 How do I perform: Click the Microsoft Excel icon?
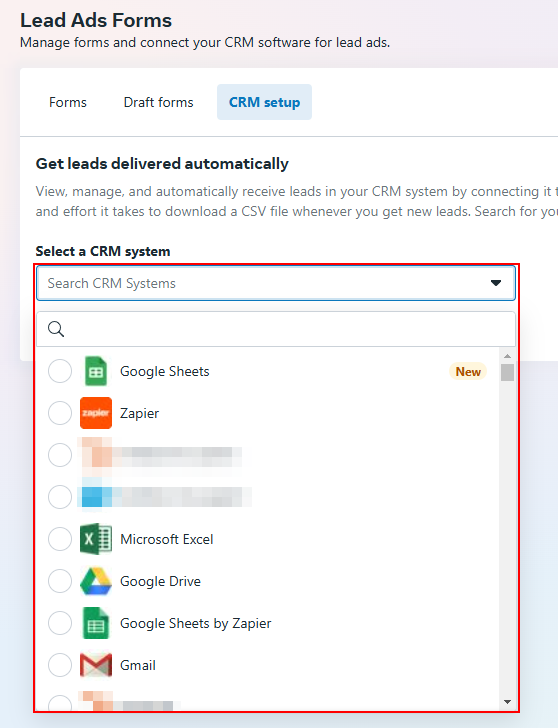tap(96, 539)
